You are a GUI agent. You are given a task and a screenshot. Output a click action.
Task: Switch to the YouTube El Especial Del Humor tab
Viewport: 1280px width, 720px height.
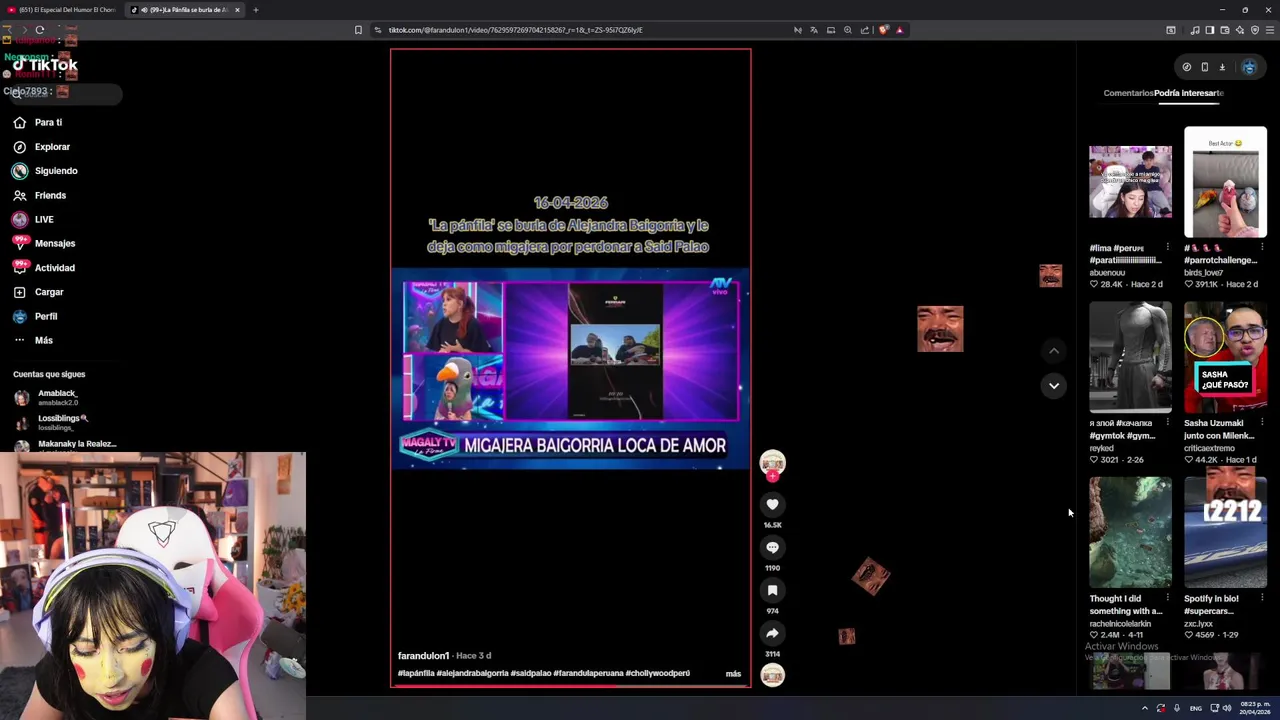tap(62, 10)
